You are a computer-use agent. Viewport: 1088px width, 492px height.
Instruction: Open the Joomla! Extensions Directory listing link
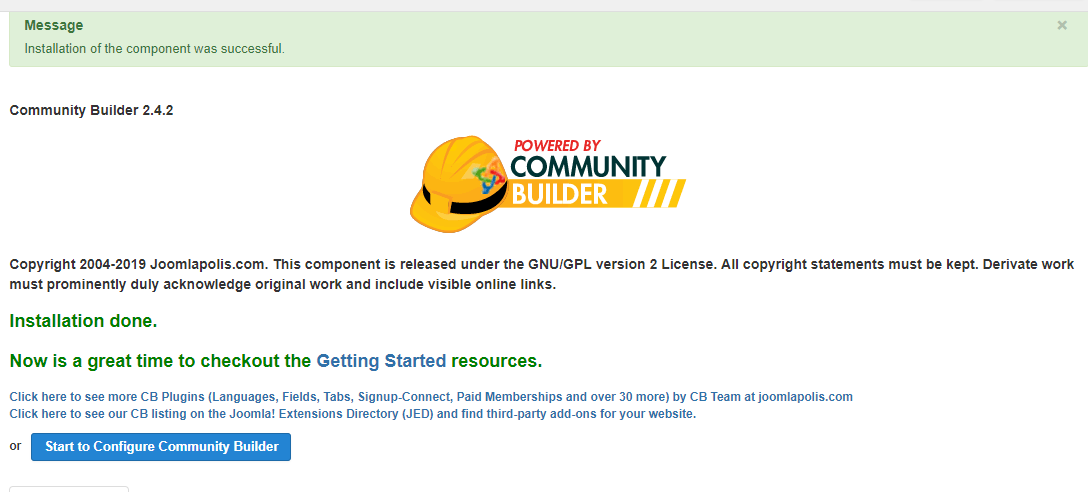point(352,414)
